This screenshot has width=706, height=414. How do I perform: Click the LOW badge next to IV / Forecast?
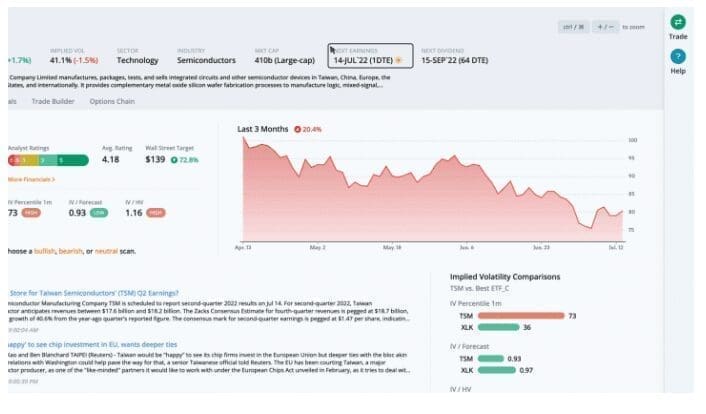pos(99,212)
